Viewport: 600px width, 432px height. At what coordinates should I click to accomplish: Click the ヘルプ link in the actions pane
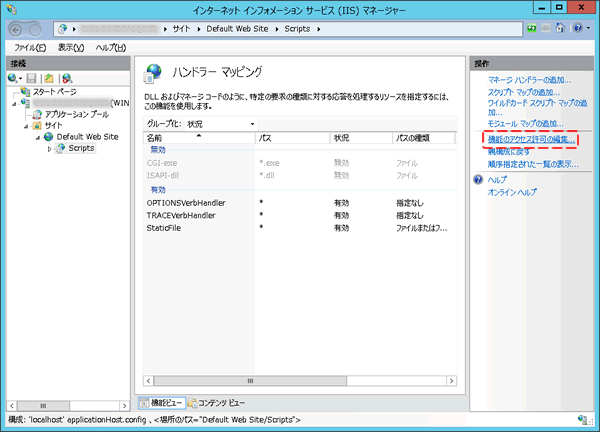pos(497,179)
